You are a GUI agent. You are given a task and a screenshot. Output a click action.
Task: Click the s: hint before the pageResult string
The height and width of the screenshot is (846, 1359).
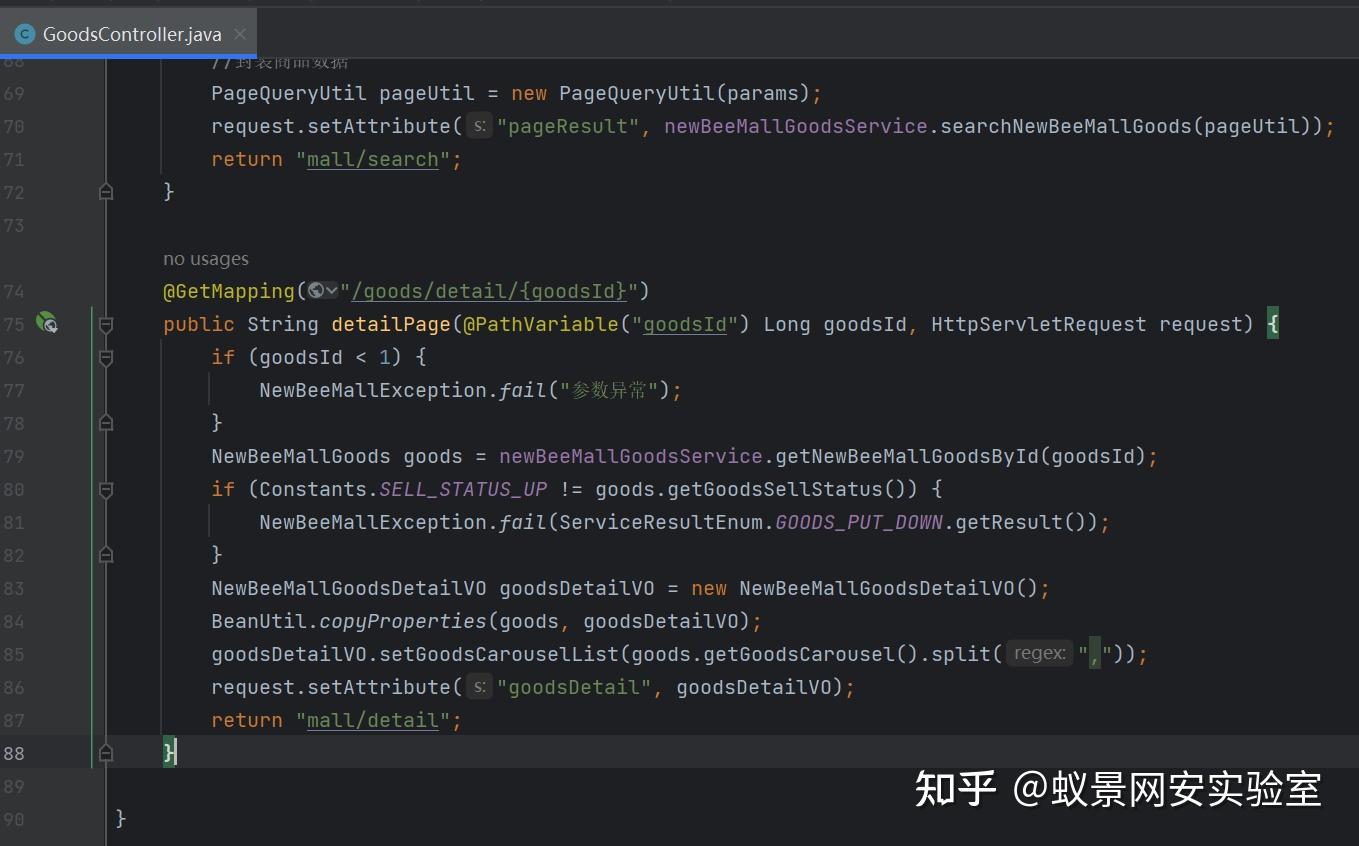click(481, 126)
